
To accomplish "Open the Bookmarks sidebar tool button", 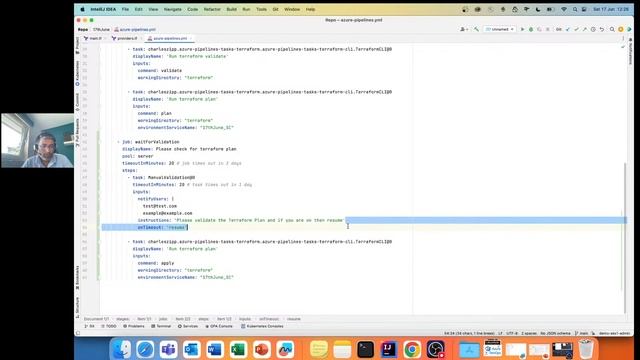I will [x=77, y=278].
